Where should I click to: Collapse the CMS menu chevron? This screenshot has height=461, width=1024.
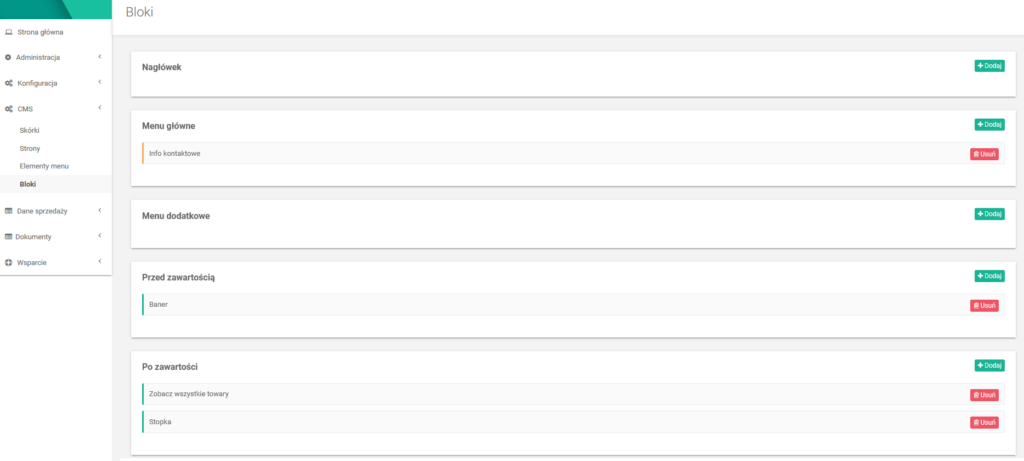[99, 109]
